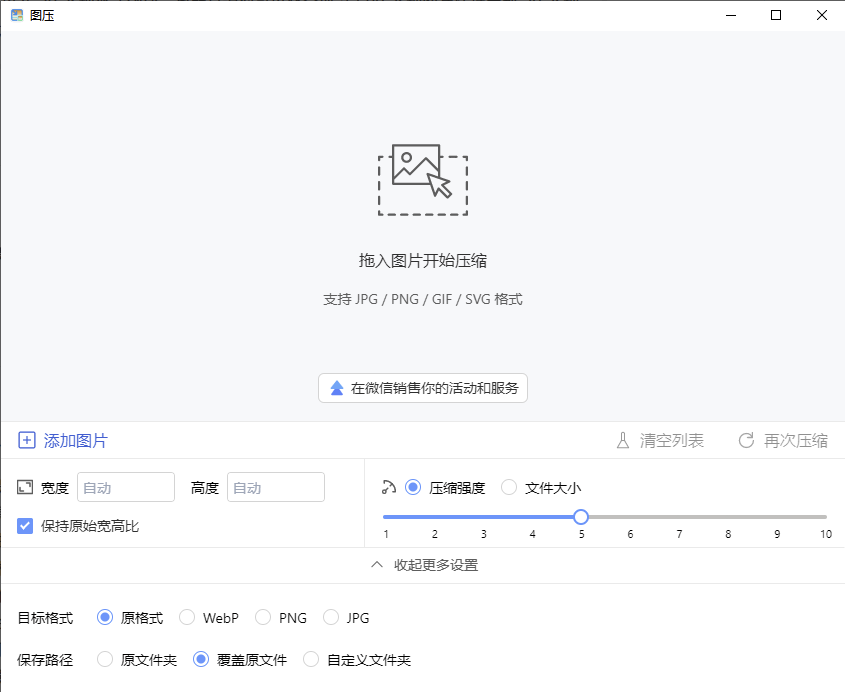The image size is (845, 692).
Task: Click the drag-in image placeholder icon
Action: click(422, 180)
